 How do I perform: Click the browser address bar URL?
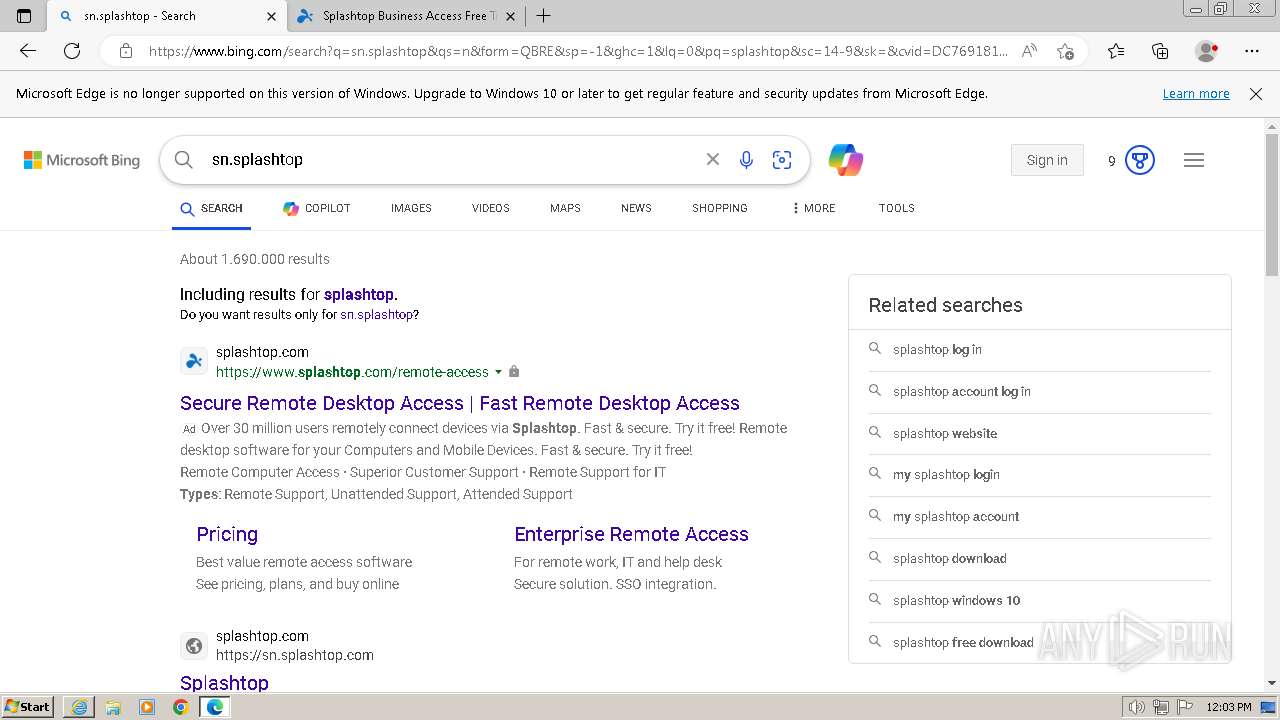(x=578, y=51)
